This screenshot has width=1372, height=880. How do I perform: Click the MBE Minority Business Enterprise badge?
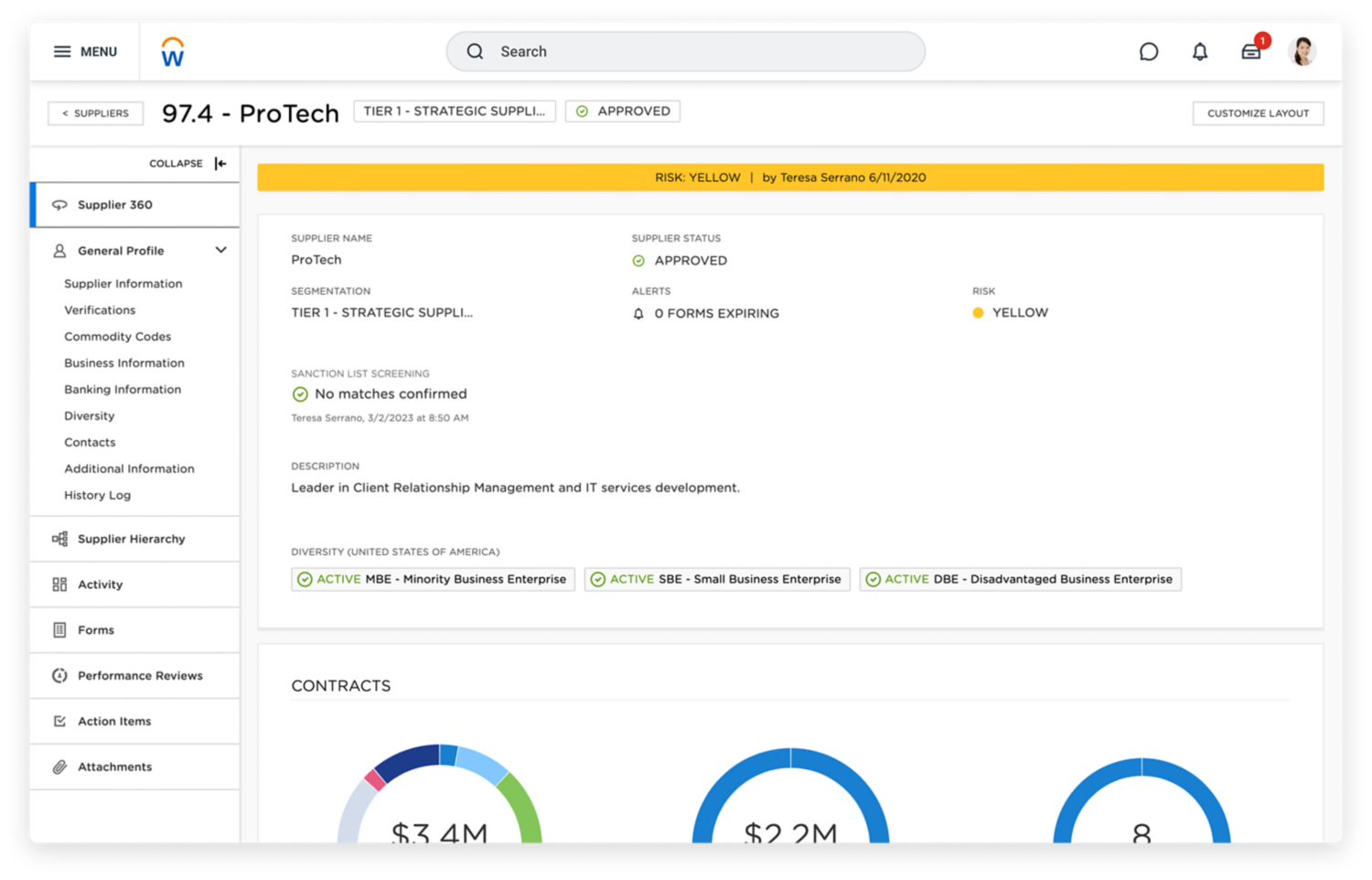pyautogui.click(x=433, y=580)
